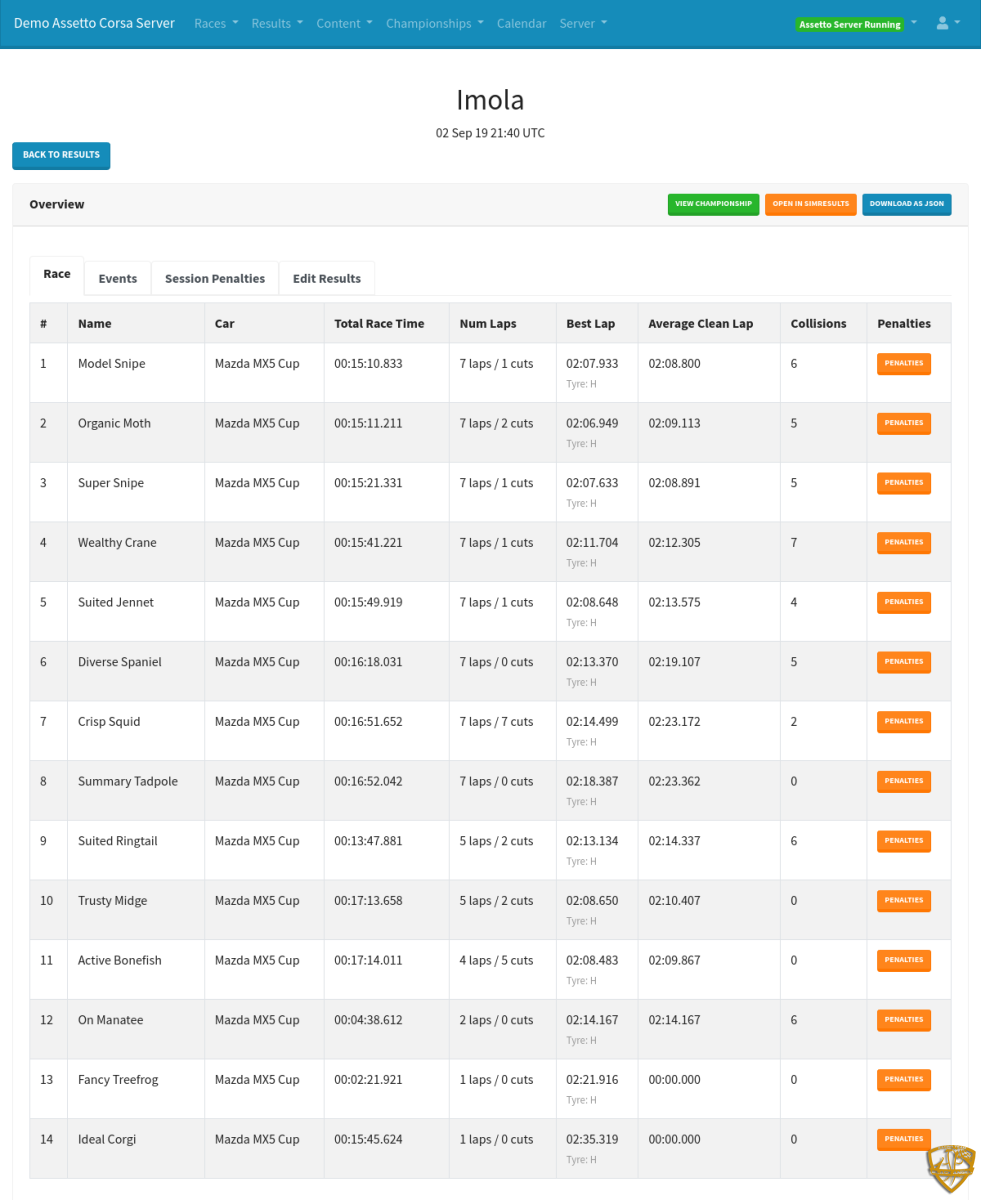Open the Results dropdown menu
This screenshot has height=1200, width=981.
pos(277,23)
